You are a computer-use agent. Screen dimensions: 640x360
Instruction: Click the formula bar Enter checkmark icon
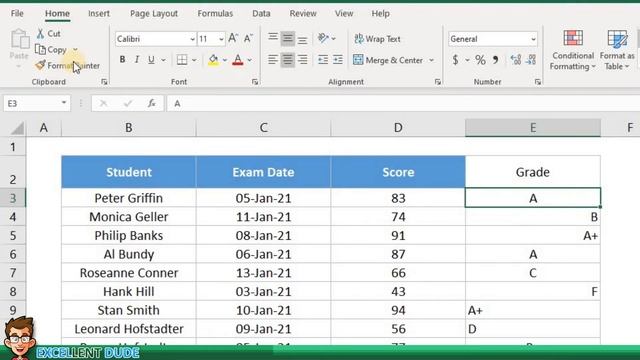128,104
